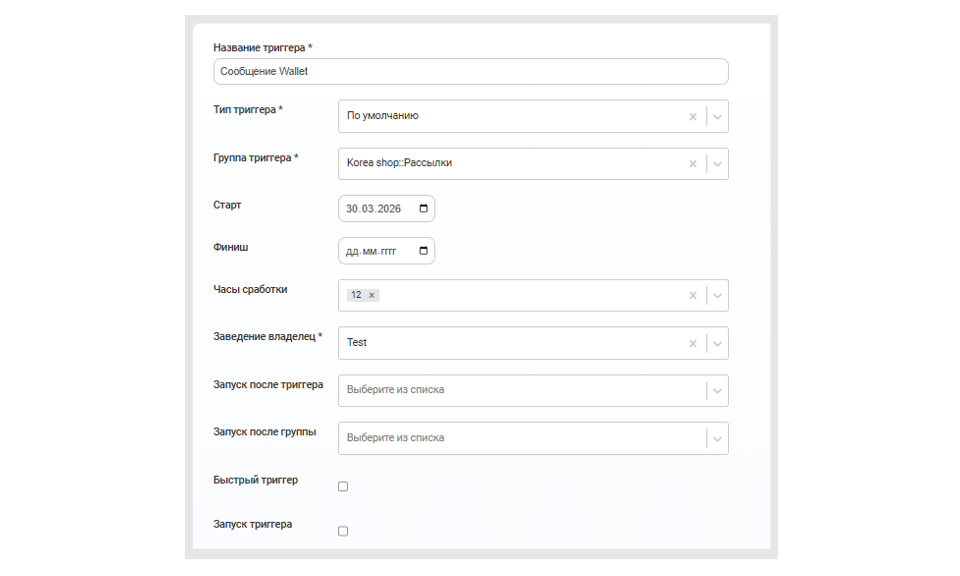Open the Запуск после триггера list
This screenshot has height=576, width=960.
(x=533, y=391)
